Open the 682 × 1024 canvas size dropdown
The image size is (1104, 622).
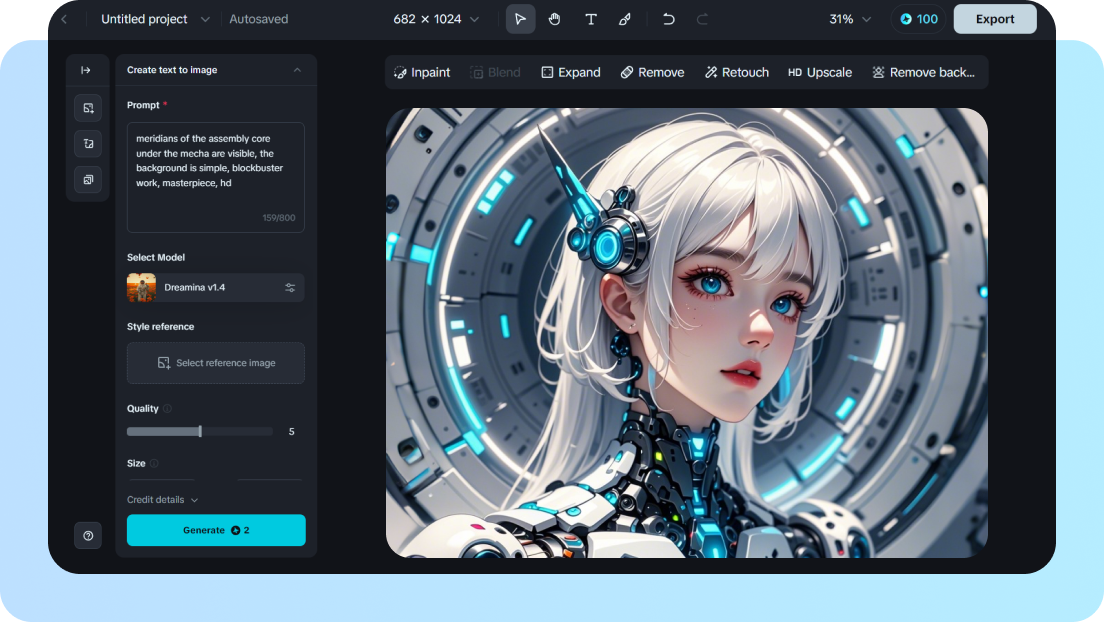436,19
